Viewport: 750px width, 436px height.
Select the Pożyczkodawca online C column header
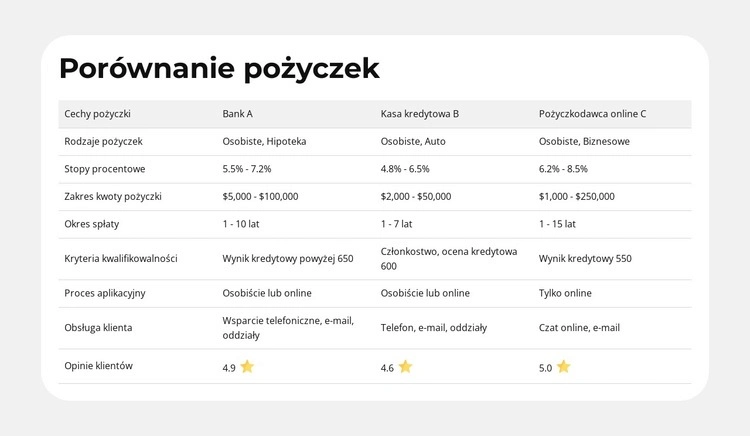pyautogui.click(x=592, y=114)
